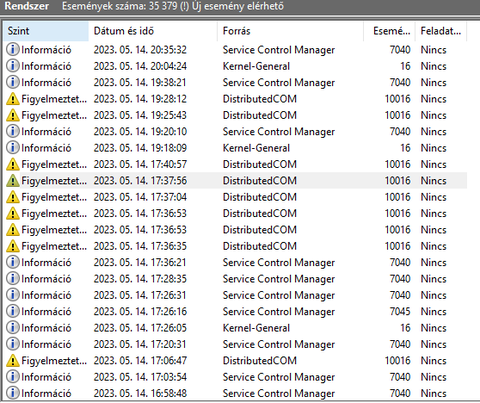Click the info icon of the 20:35:32 event
This screenshot has height=403, width=480.
coord(13,50)
